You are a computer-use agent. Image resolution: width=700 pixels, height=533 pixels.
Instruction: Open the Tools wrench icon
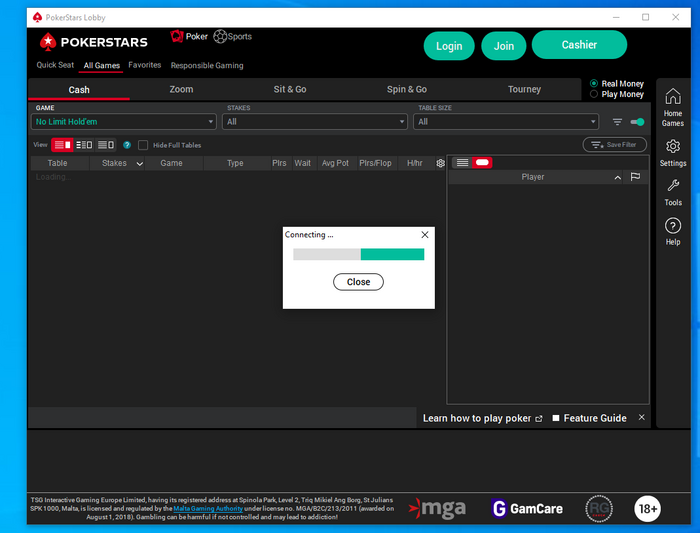tap(673, 192)
